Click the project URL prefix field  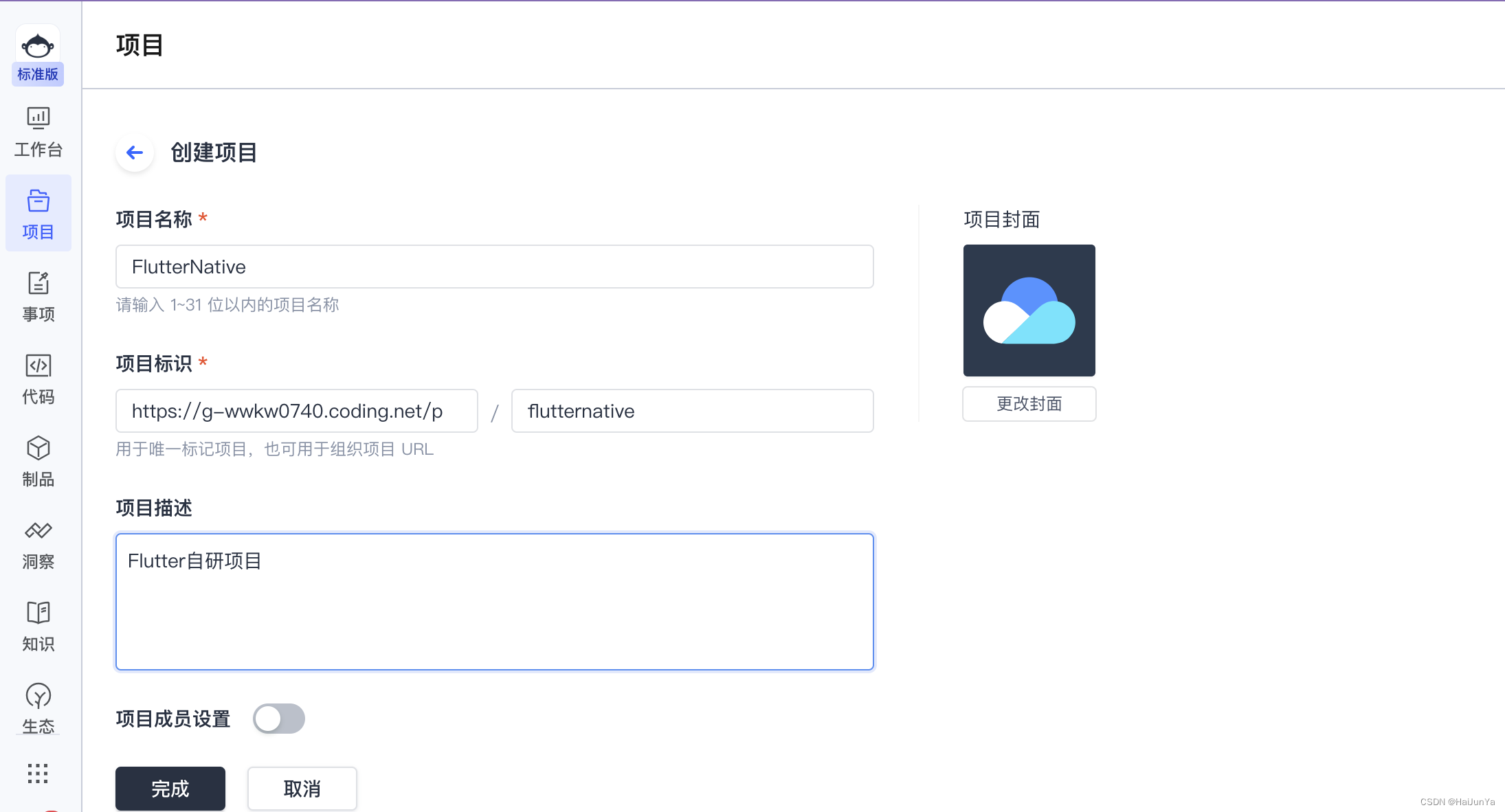point(297,411)
